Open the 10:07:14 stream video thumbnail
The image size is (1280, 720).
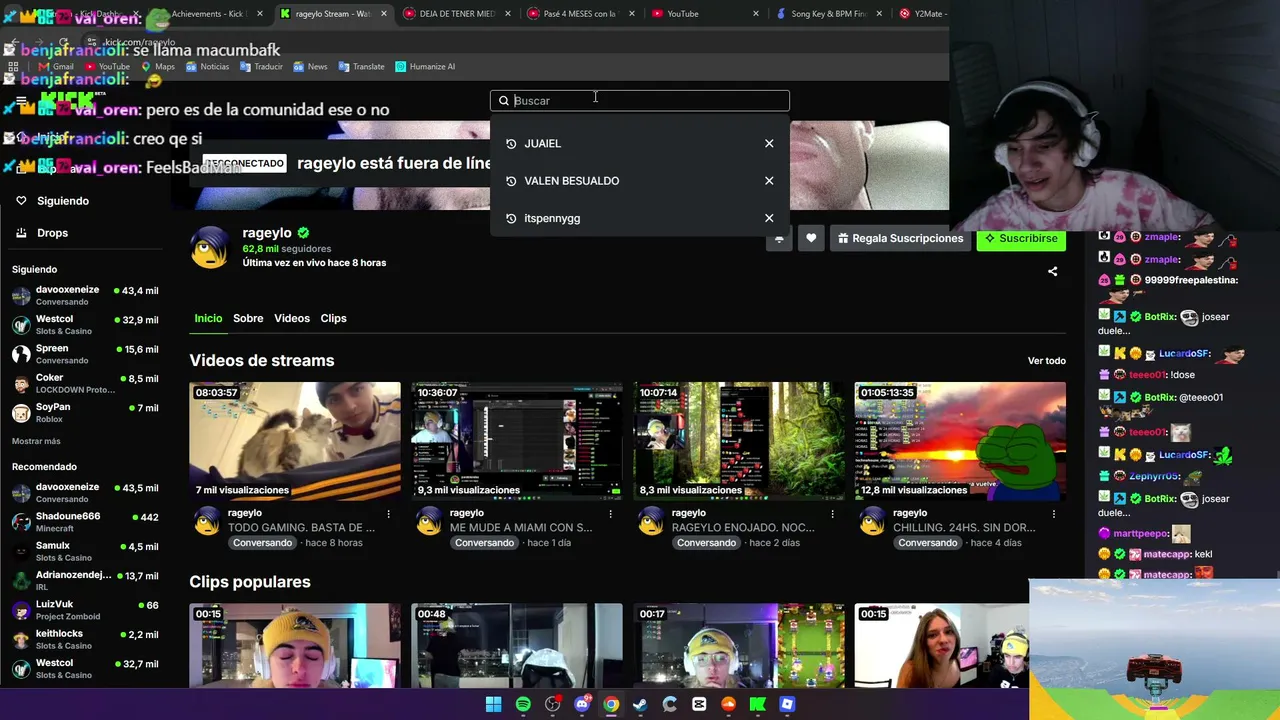click(739, 441)
